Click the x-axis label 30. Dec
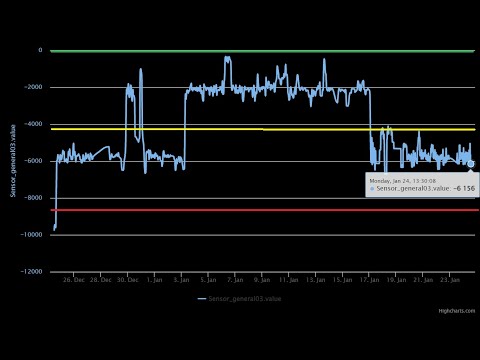The width and height of the screenshot is (480, 360). click(128, 280)
